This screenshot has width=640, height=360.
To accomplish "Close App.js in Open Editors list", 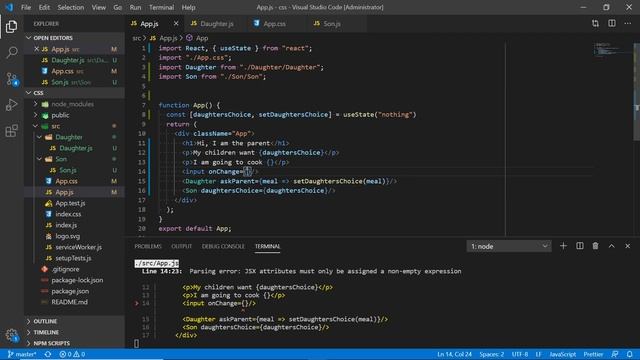I will click(x=36, y=49).
